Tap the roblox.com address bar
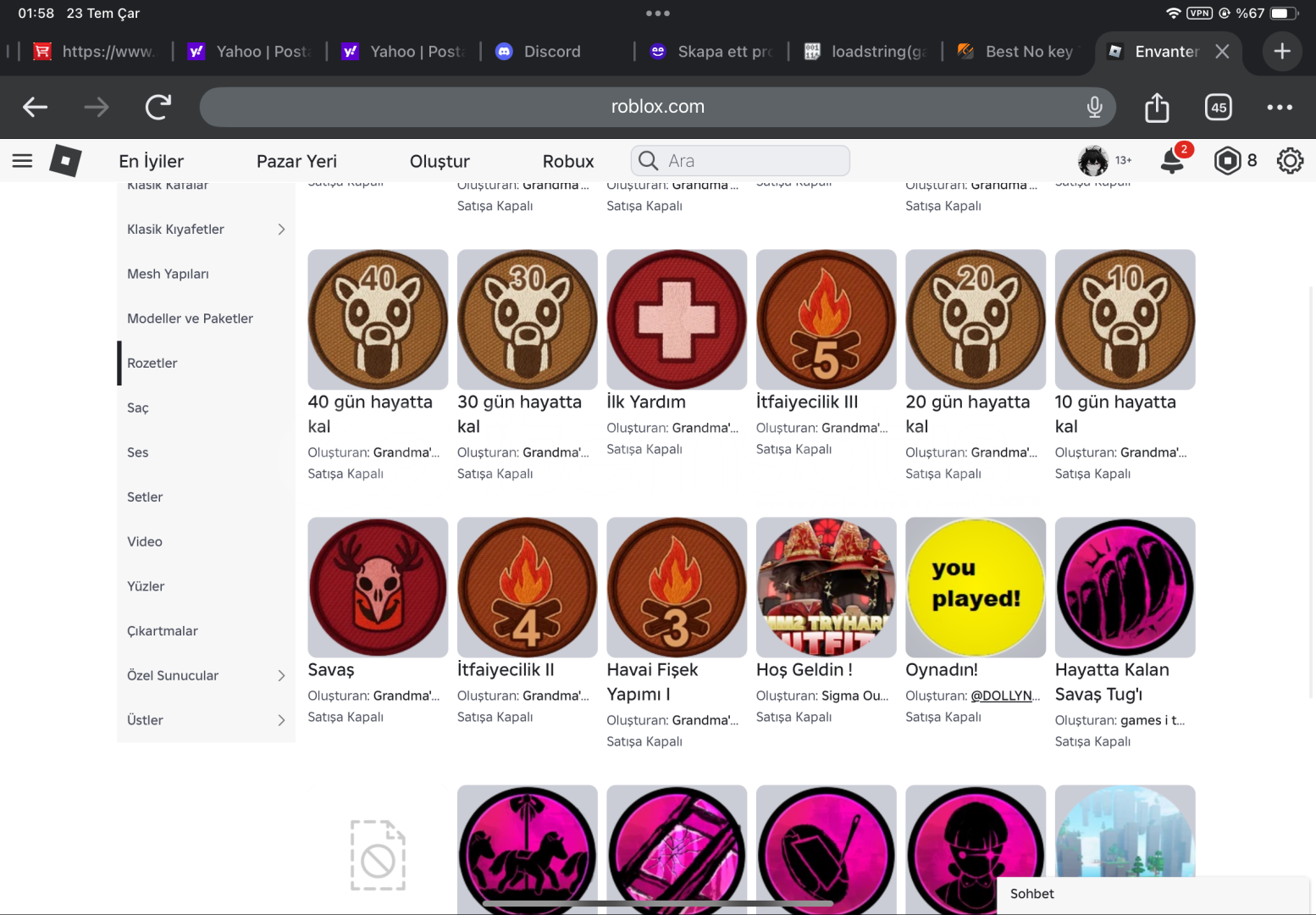The image size is (1316, 915). [x=658, y=107]
